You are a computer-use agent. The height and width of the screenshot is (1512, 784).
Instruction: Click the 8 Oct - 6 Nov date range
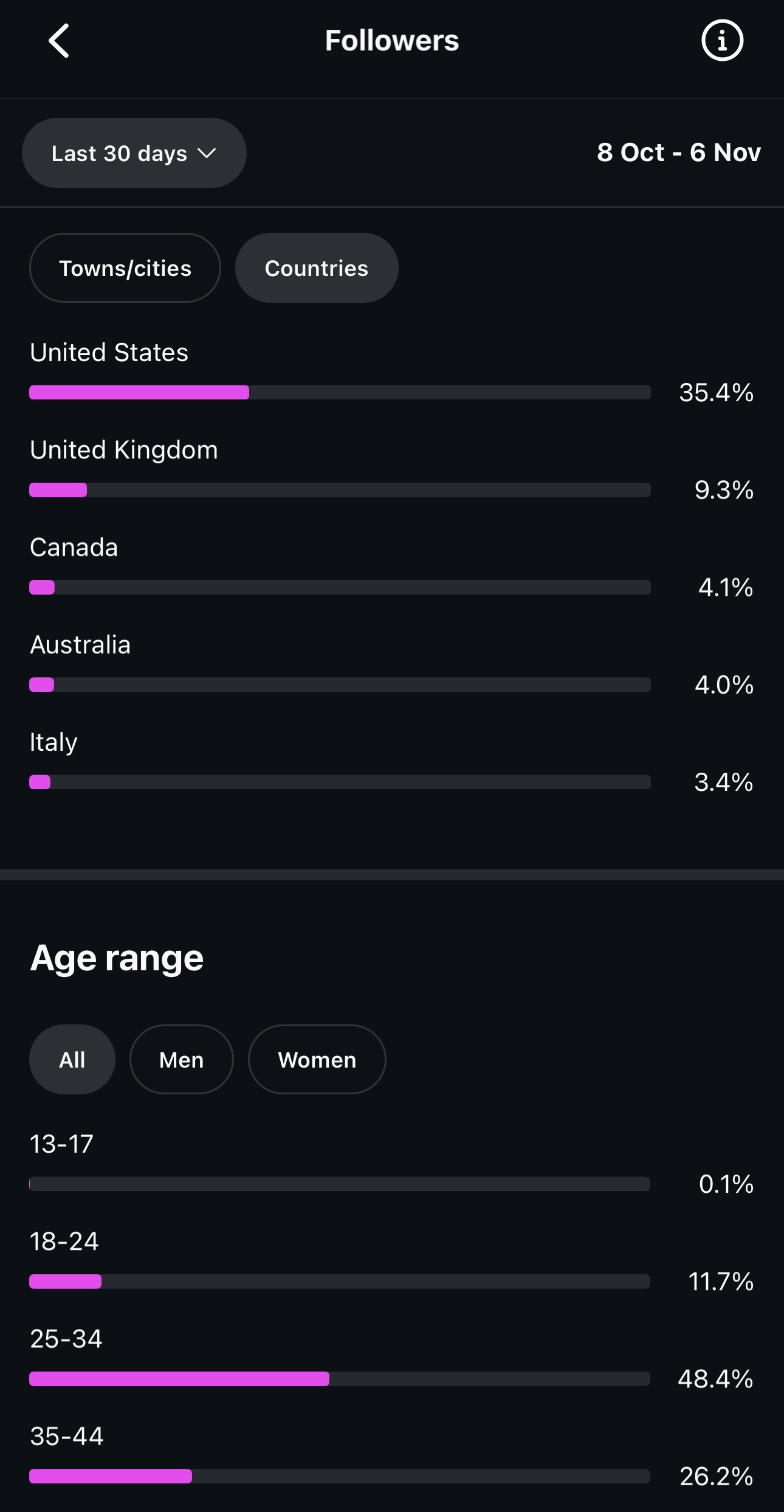pyautogui.click(x=678, y=153)
